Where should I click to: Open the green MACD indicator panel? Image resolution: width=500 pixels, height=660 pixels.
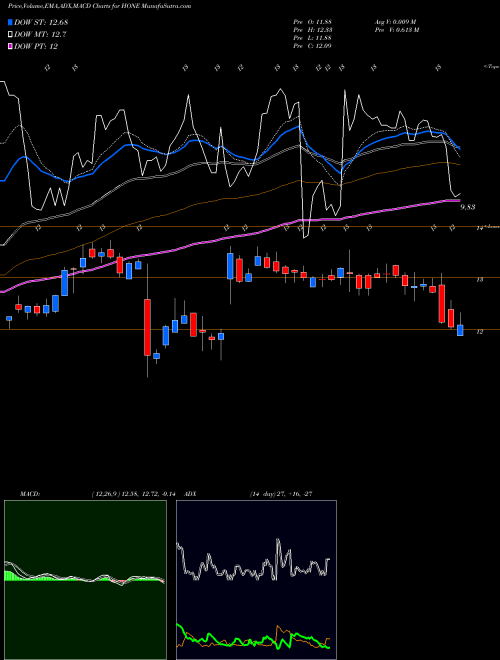[85, 580]
